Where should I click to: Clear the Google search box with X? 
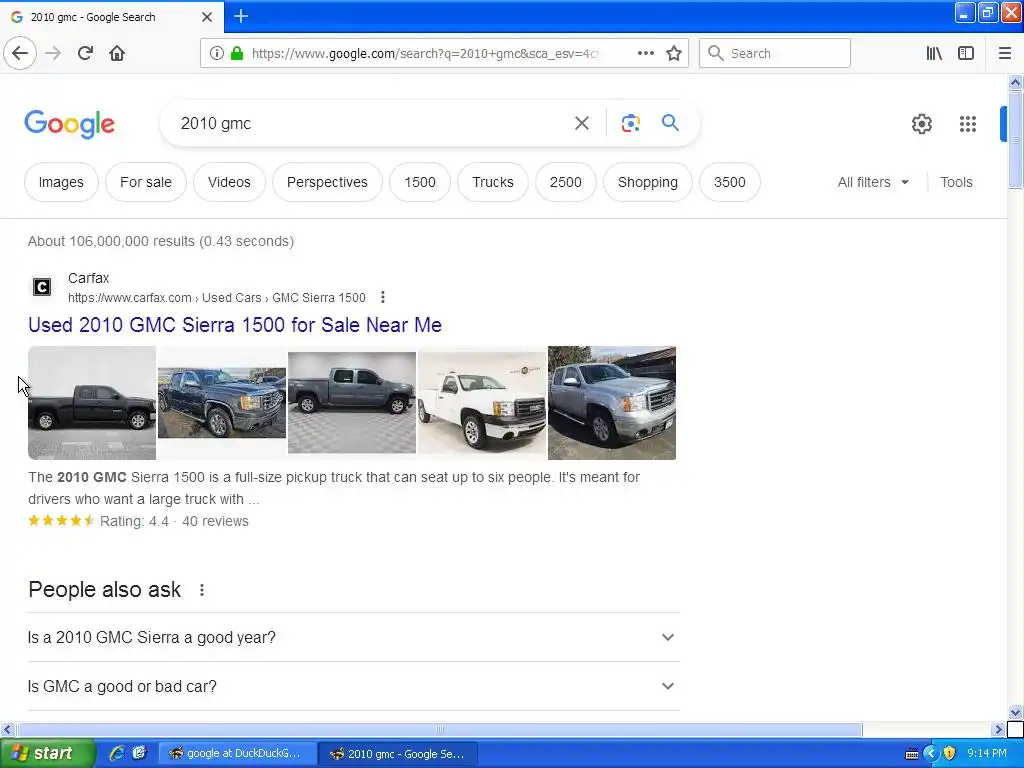coord(581,123)
